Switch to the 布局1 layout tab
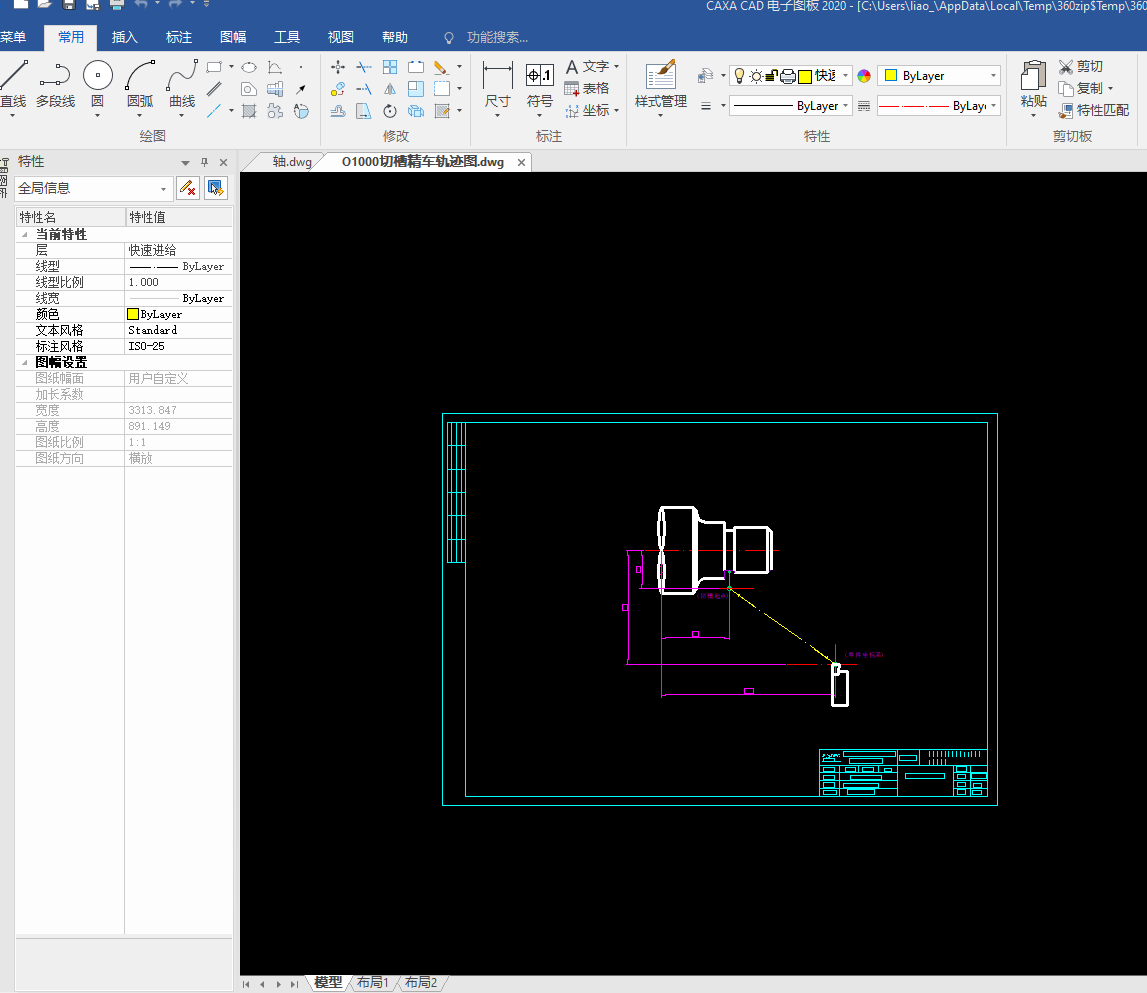Screen dimensions: 1147x993 click(x=372, y=983)
